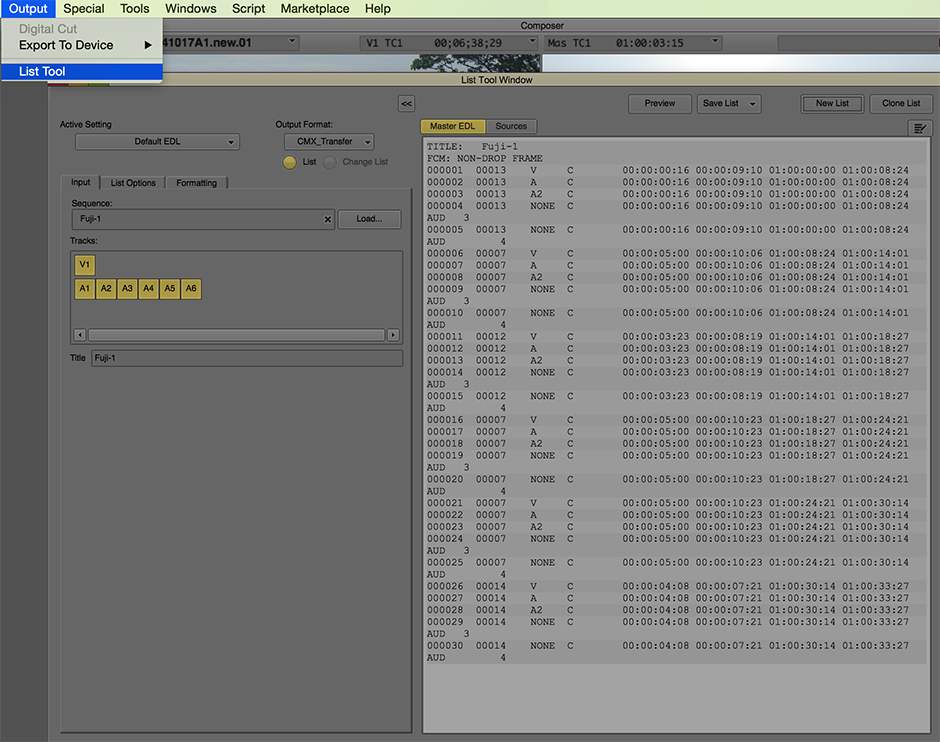Open the Export To Device submenu arrow
This screenshot has height=742, width=940.
[x=148, y=45]
